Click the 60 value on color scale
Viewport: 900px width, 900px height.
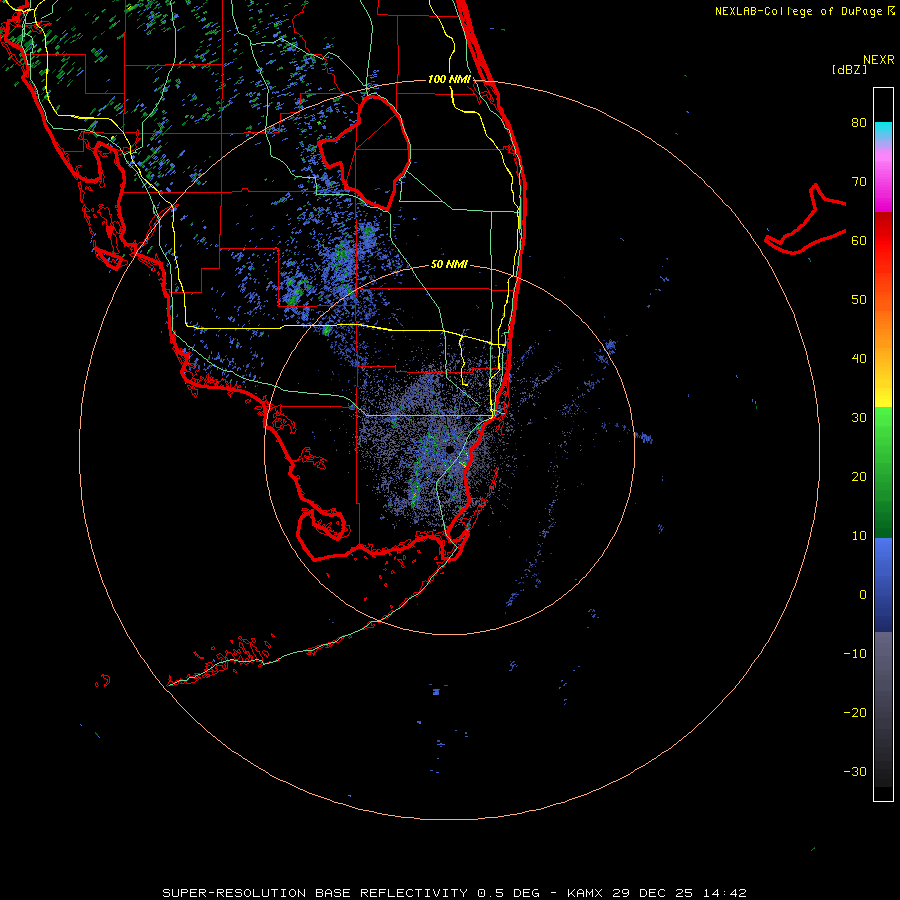(859, 240)
